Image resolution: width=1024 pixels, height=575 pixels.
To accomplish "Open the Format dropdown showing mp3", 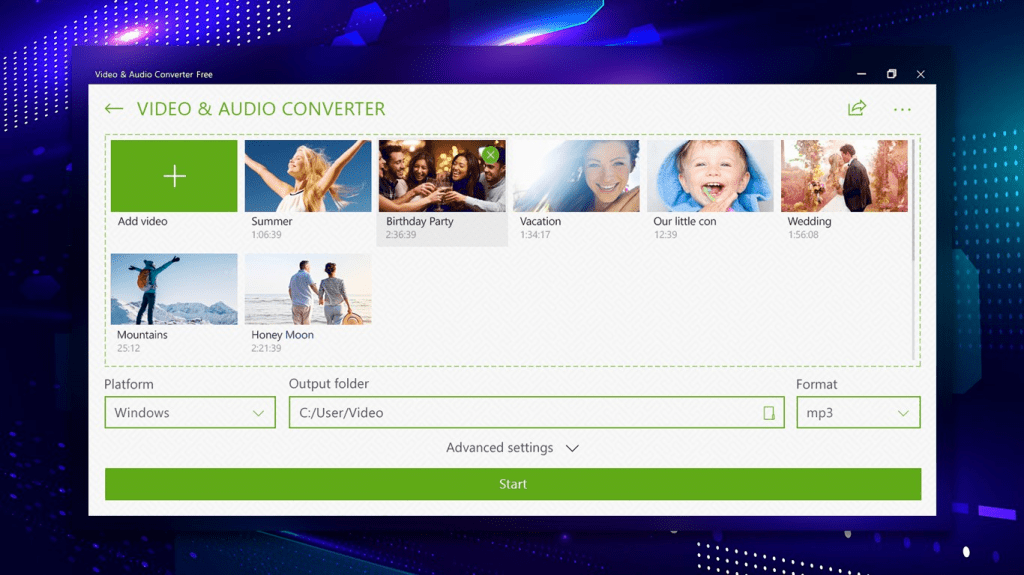I will click(x=858, y=413).
